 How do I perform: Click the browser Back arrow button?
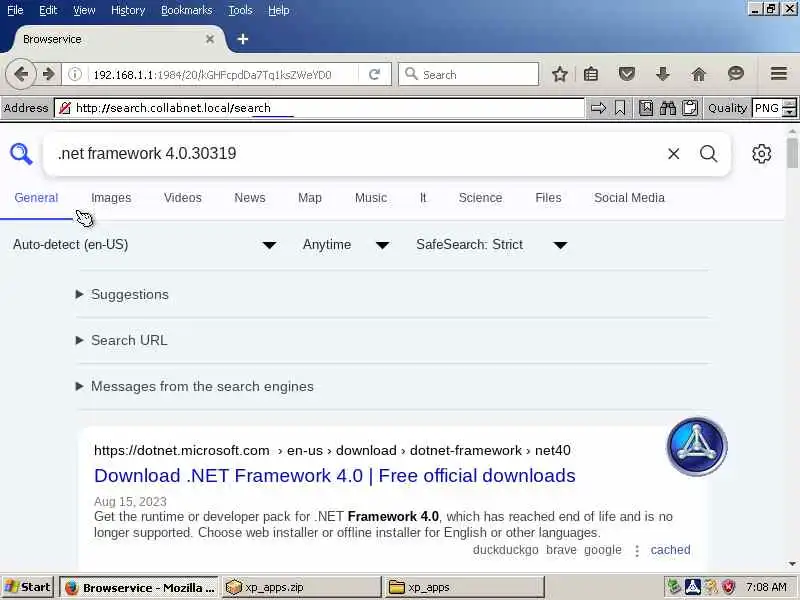20,74
